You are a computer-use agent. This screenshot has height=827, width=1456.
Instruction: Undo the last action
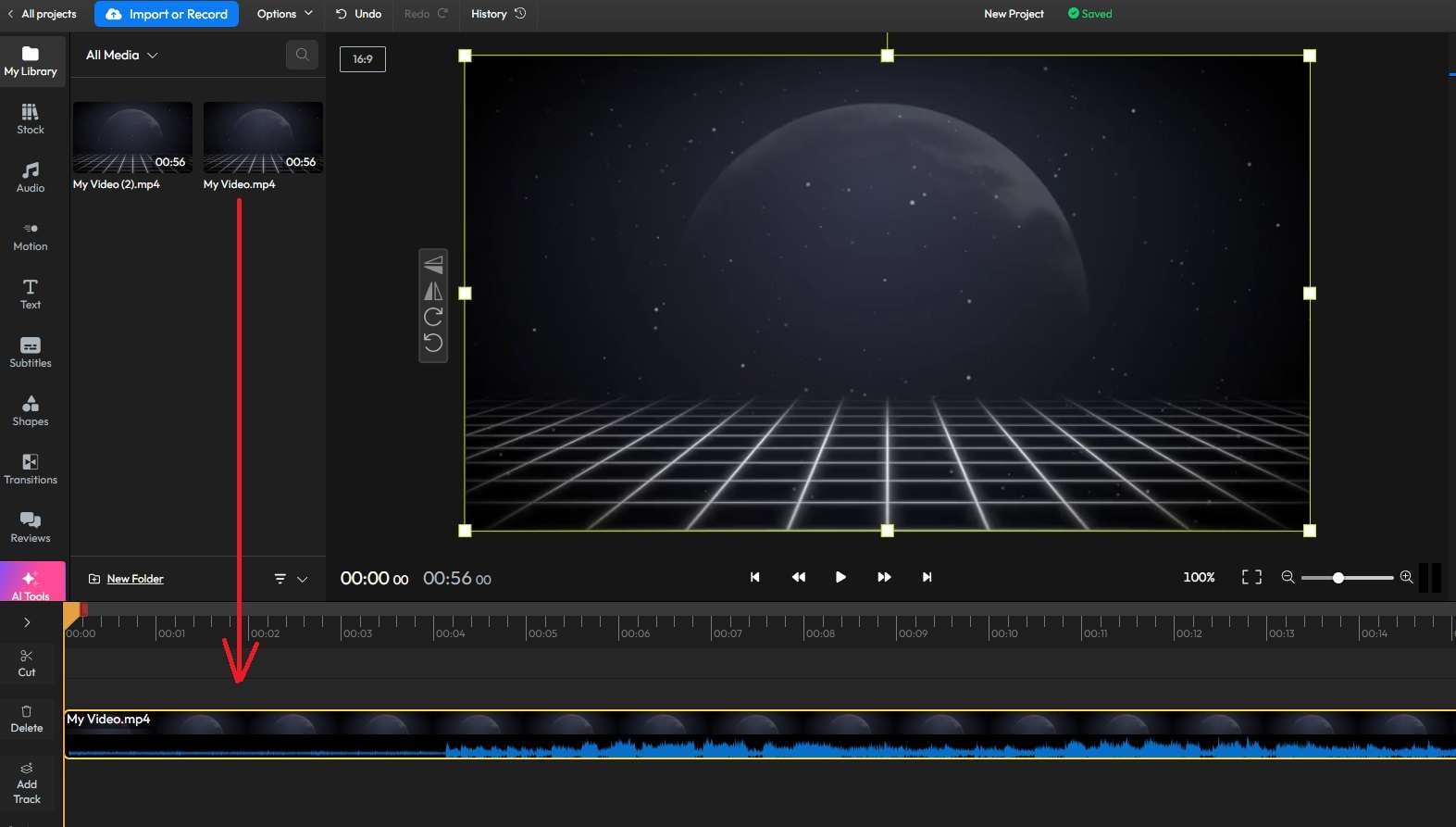(358, 14)
